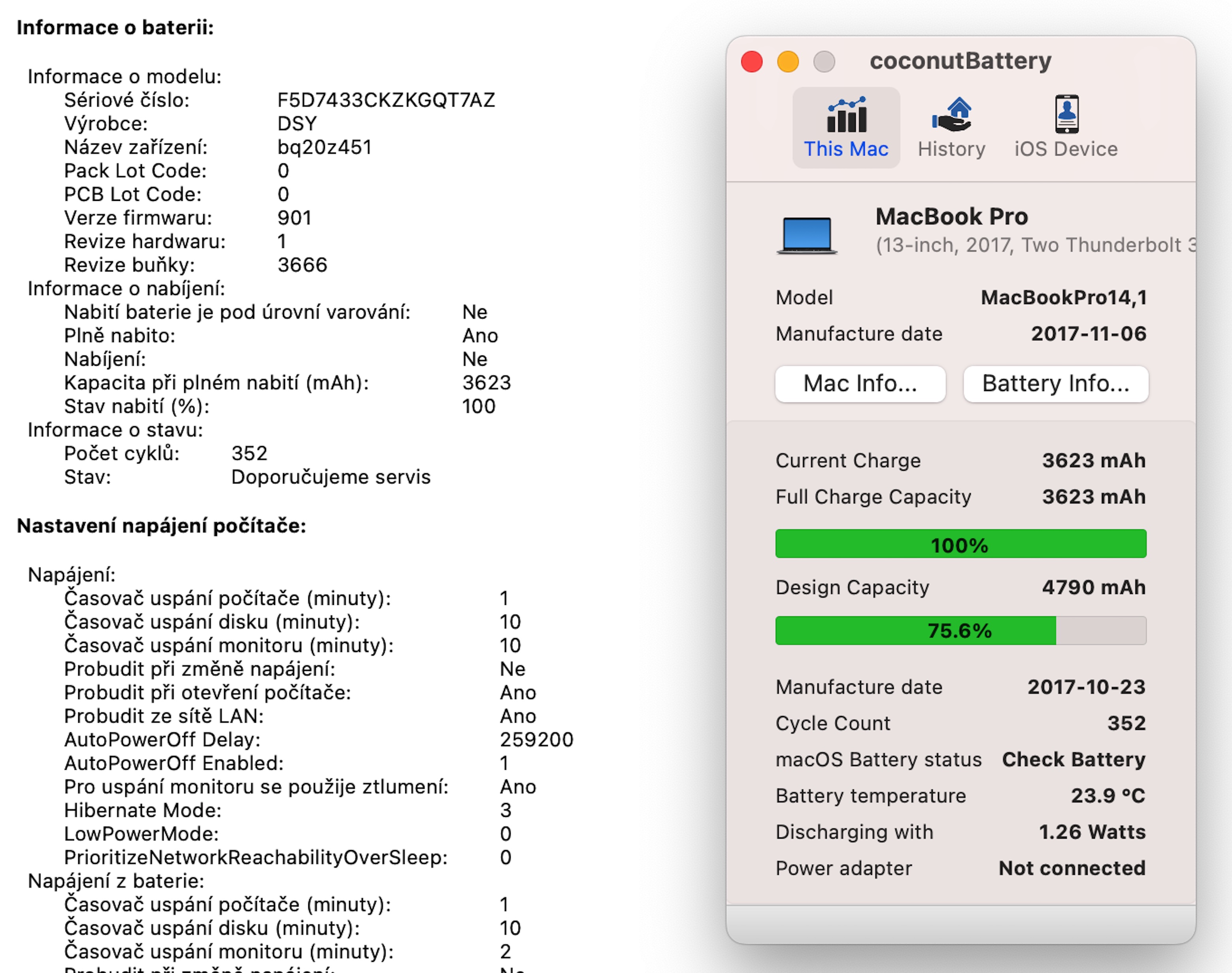Close the coconutBattery window
This screenshot has height=973, width=1232.
752,62
